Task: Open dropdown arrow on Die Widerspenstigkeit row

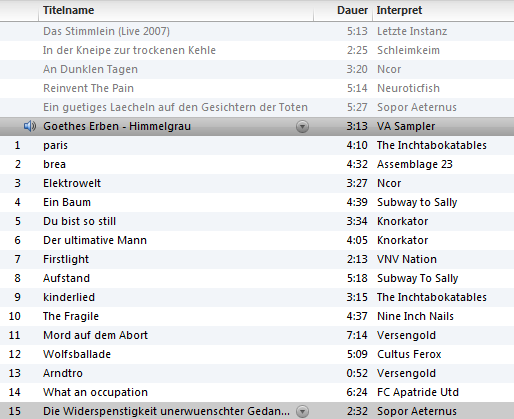Action: pyautogui.click(x=302, y=412)
